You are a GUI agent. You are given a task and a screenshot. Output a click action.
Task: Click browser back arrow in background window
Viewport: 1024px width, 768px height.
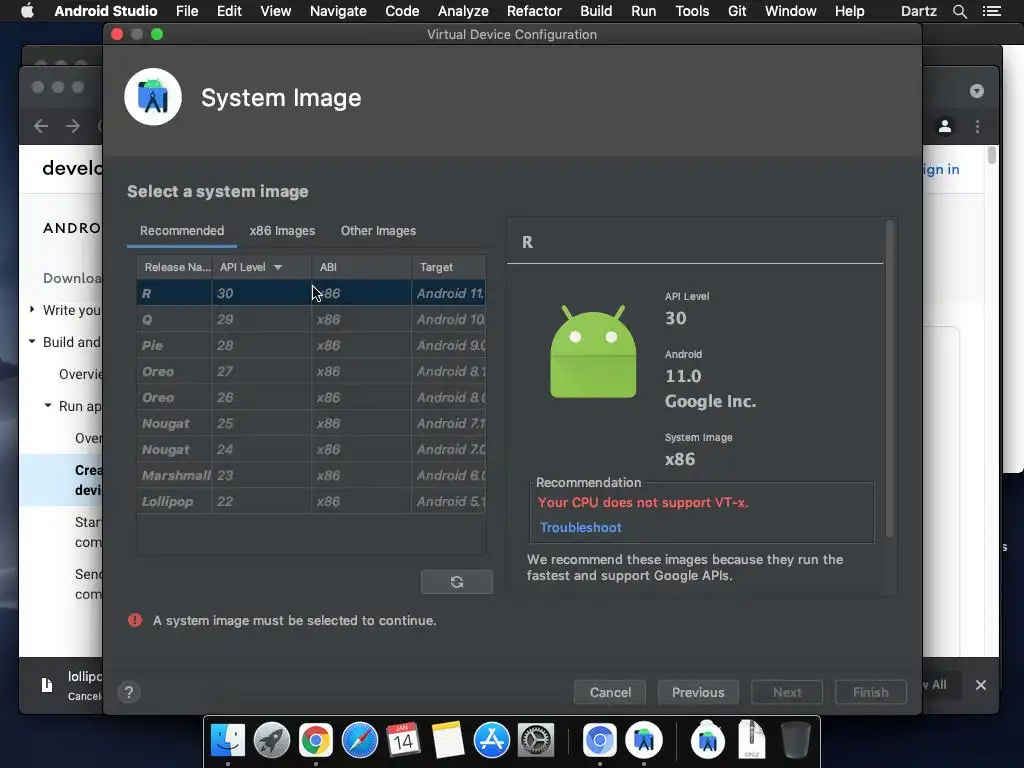point(41,126)
